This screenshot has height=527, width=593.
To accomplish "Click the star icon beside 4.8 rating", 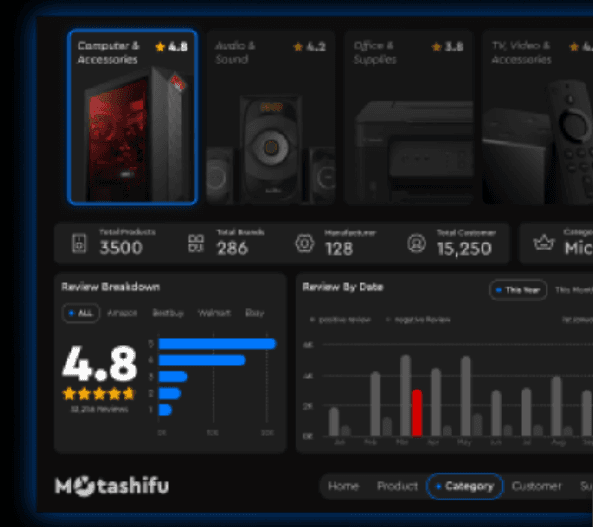I will [x=160, y=47].
